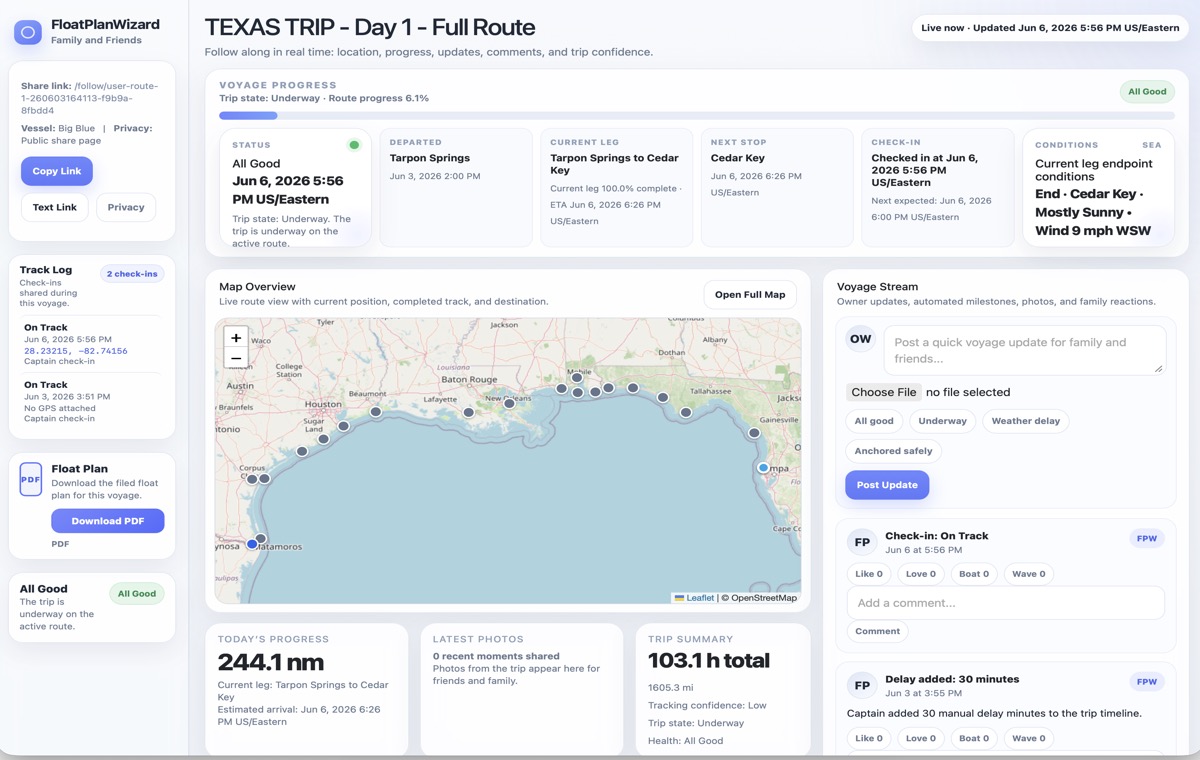Image resolution: width=1200 pixels, height=760 pixels.
Task: Click the 244.1 nm progress value
Action: pyautogui.click(x=271, y=661)
